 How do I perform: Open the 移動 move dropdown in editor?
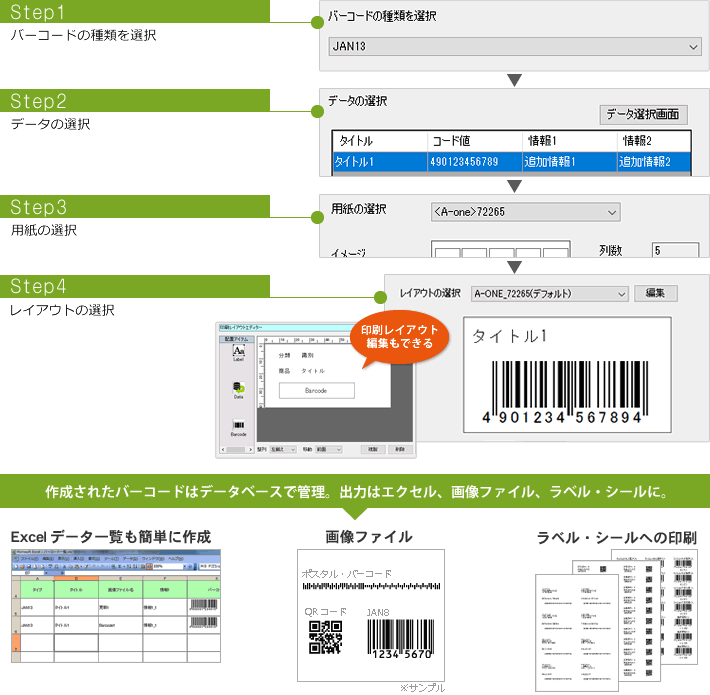click(x=328, y=450)
